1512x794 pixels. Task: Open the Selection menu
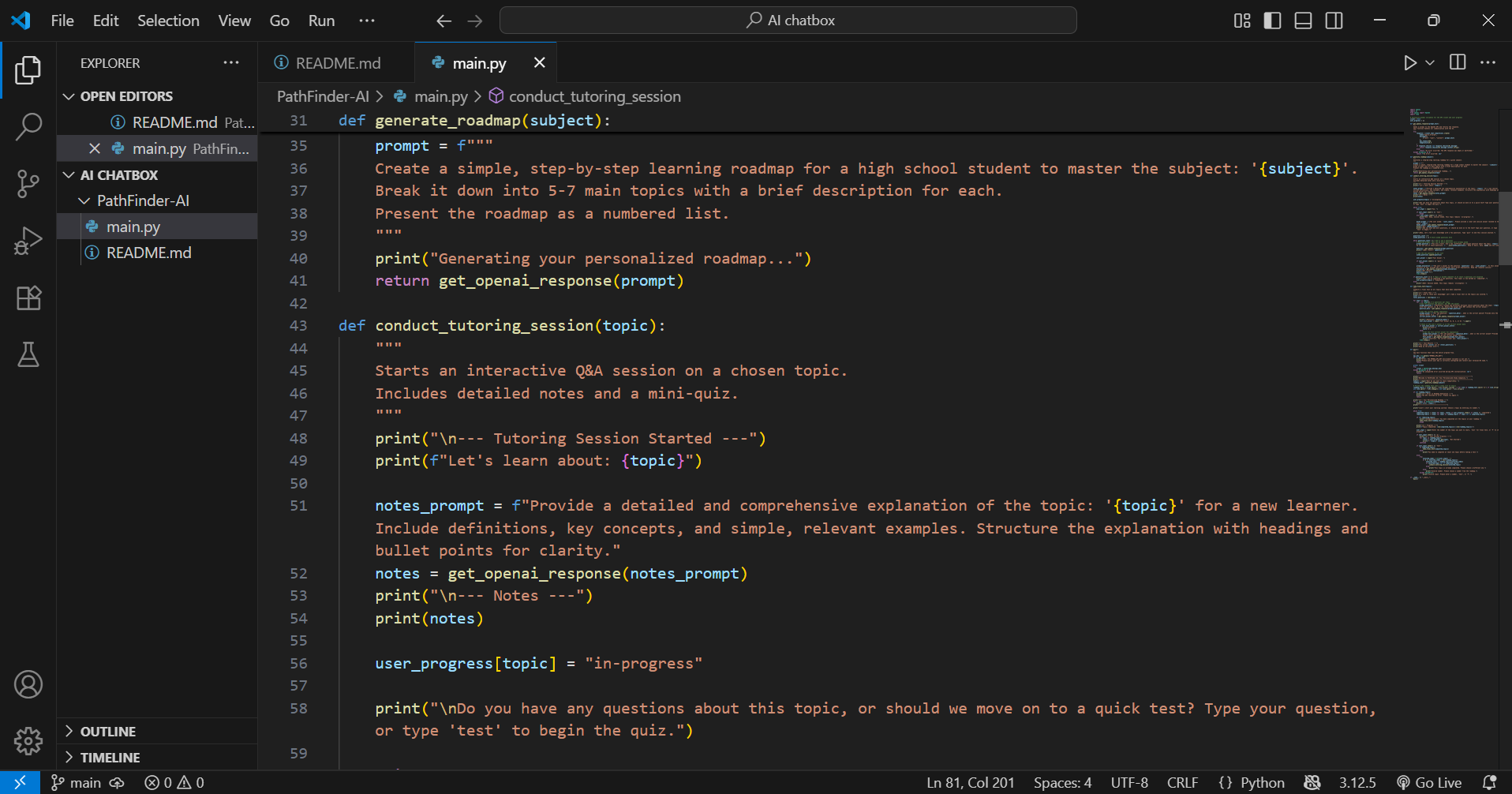[168, 21]
